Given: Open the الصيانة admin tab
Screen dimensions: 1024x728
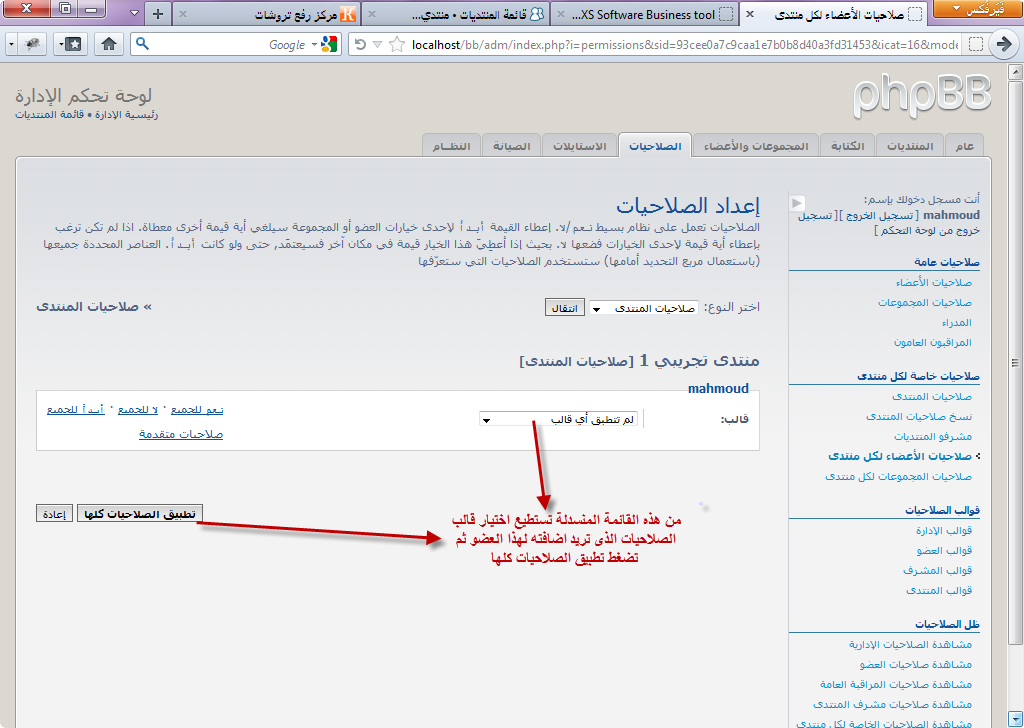Looking at the screenshot, I should click(511, 146).
